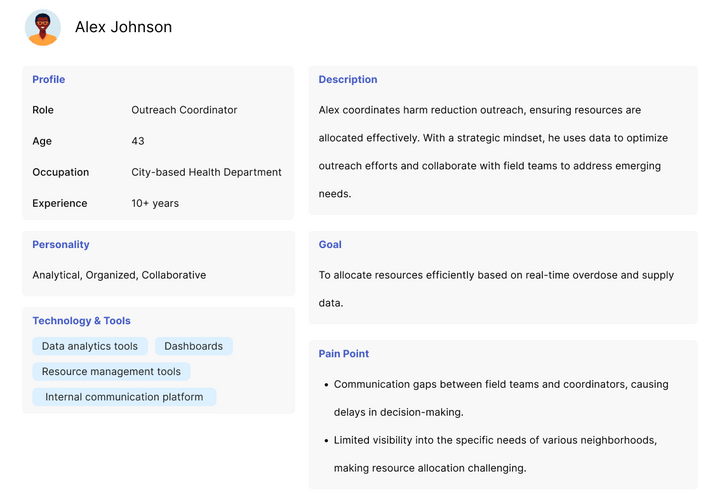The image size is (720, 498).
Task: Click the line 'To allocate resources efficiently'
Action: [496, 275]
